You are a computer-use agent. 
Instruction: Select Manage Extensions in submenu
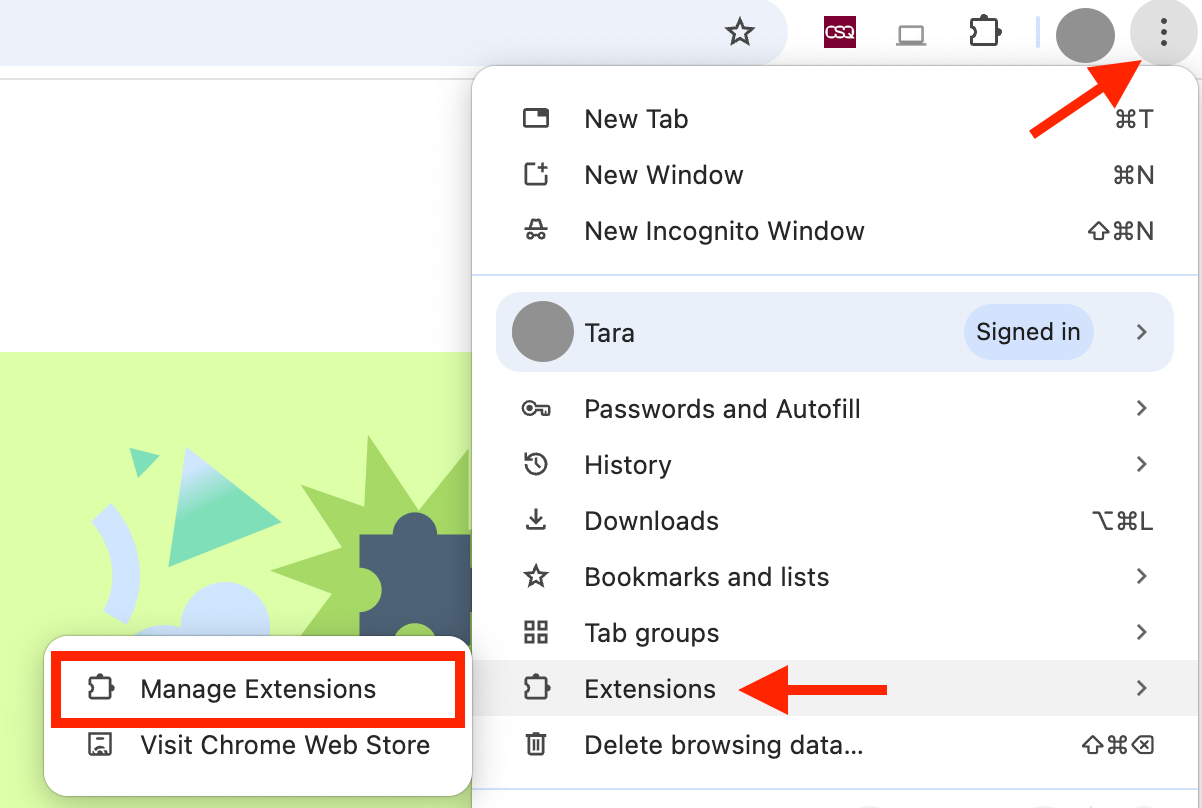[x=258, y=689]
